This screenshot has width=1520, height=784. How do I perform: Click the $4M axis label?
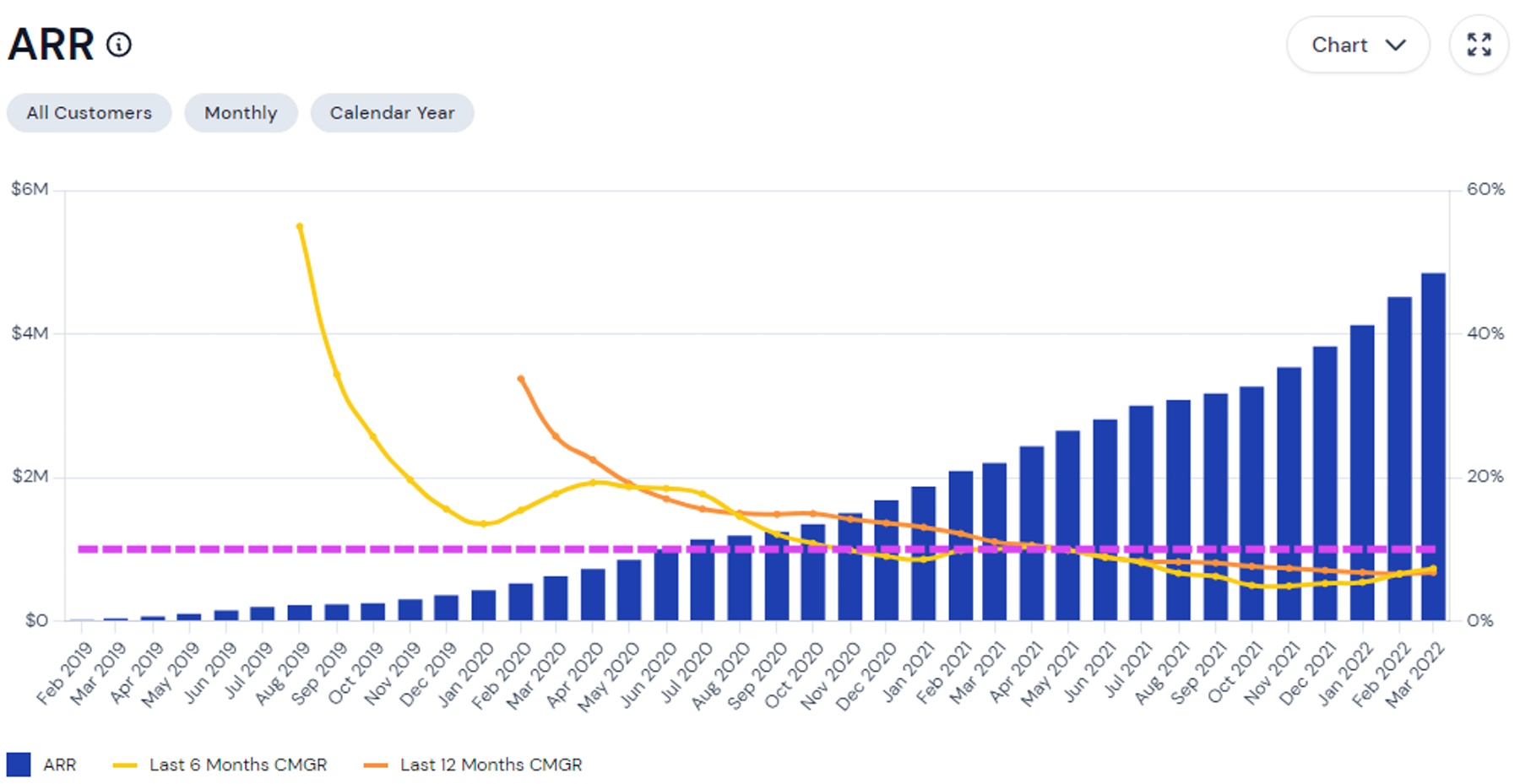click(x=30, y=333)
